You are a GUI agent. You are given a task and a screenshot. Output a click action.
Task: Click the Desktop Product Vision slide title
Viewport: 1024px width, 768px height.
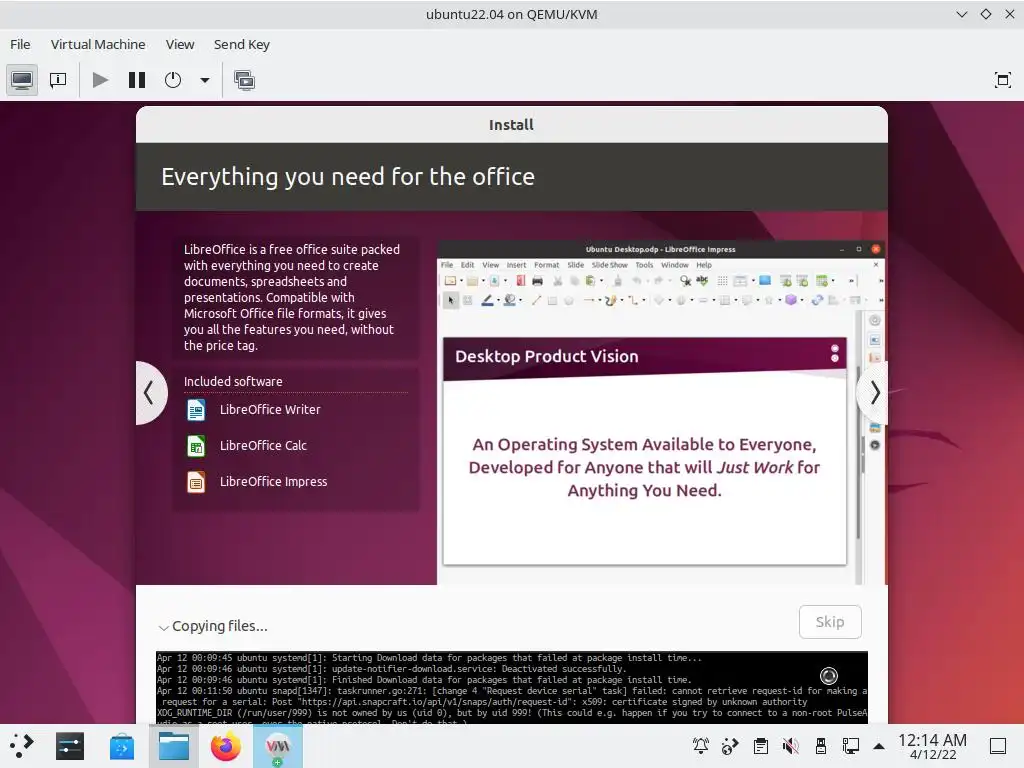click(547, 357)
